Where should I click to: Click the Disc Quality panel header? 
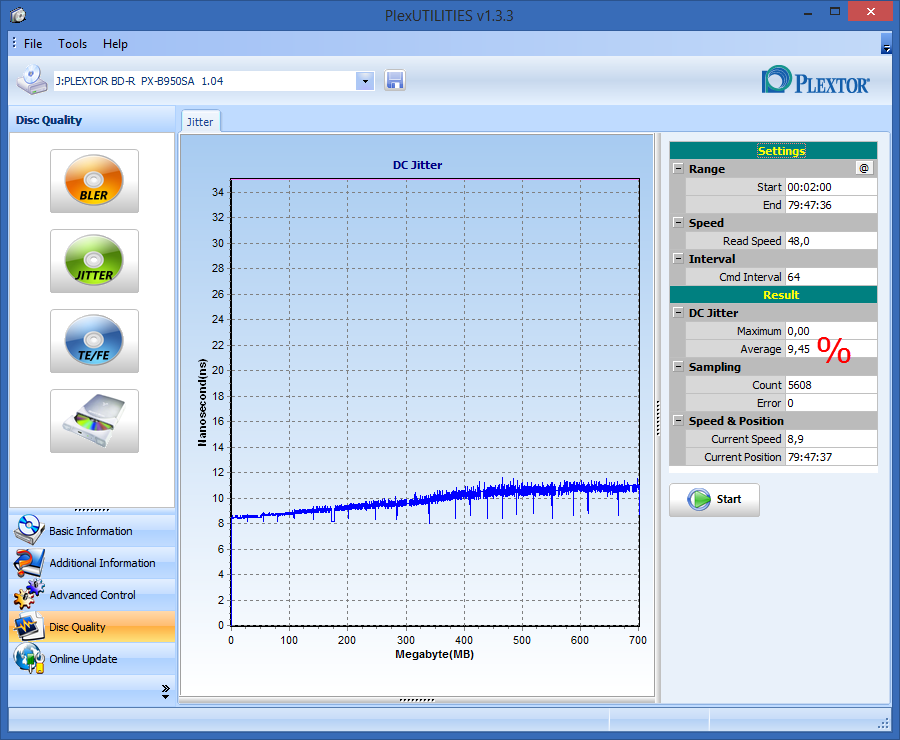tap(92, 120)
